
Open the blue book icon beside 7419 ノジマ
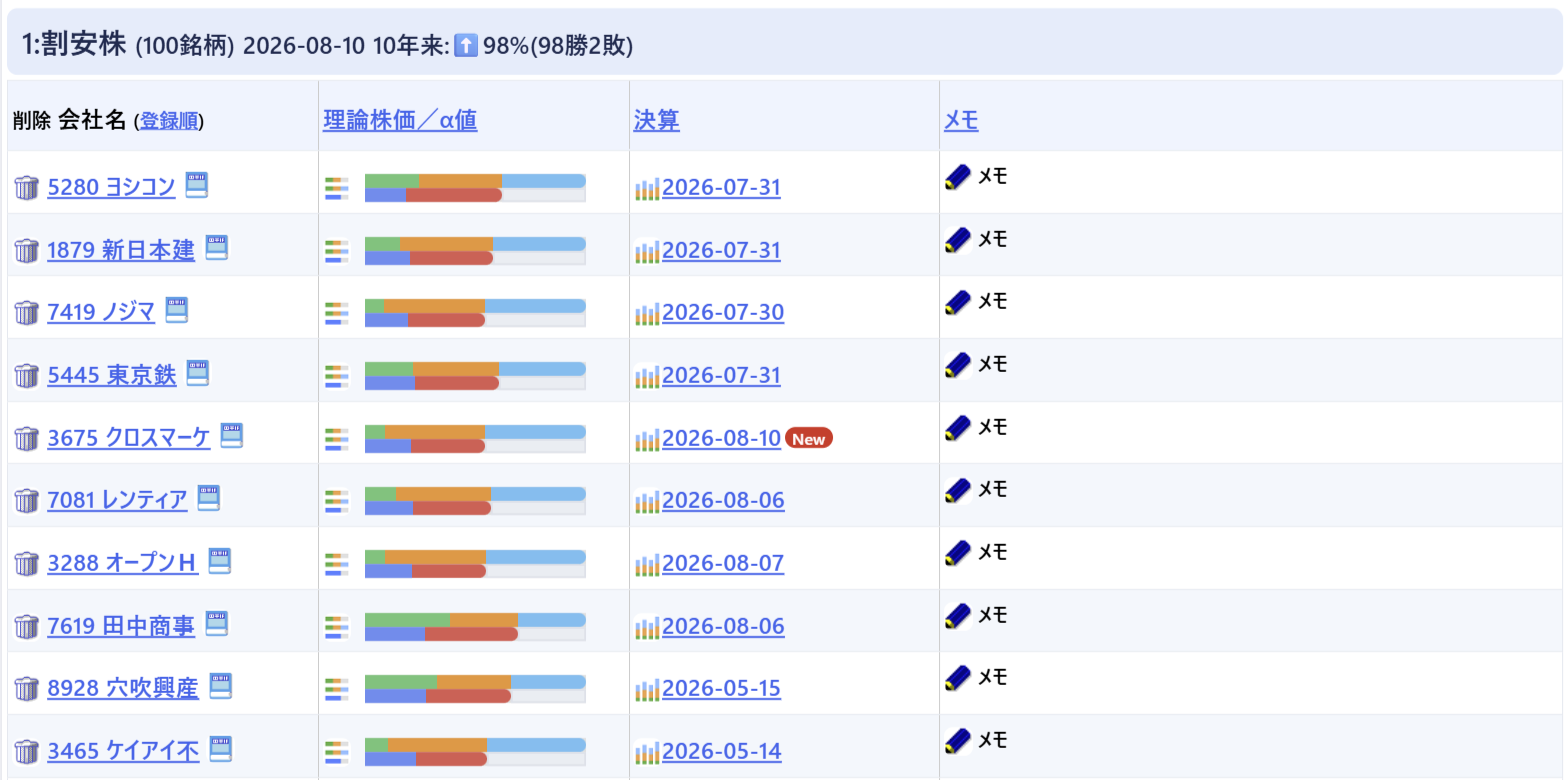pos(177,309)
